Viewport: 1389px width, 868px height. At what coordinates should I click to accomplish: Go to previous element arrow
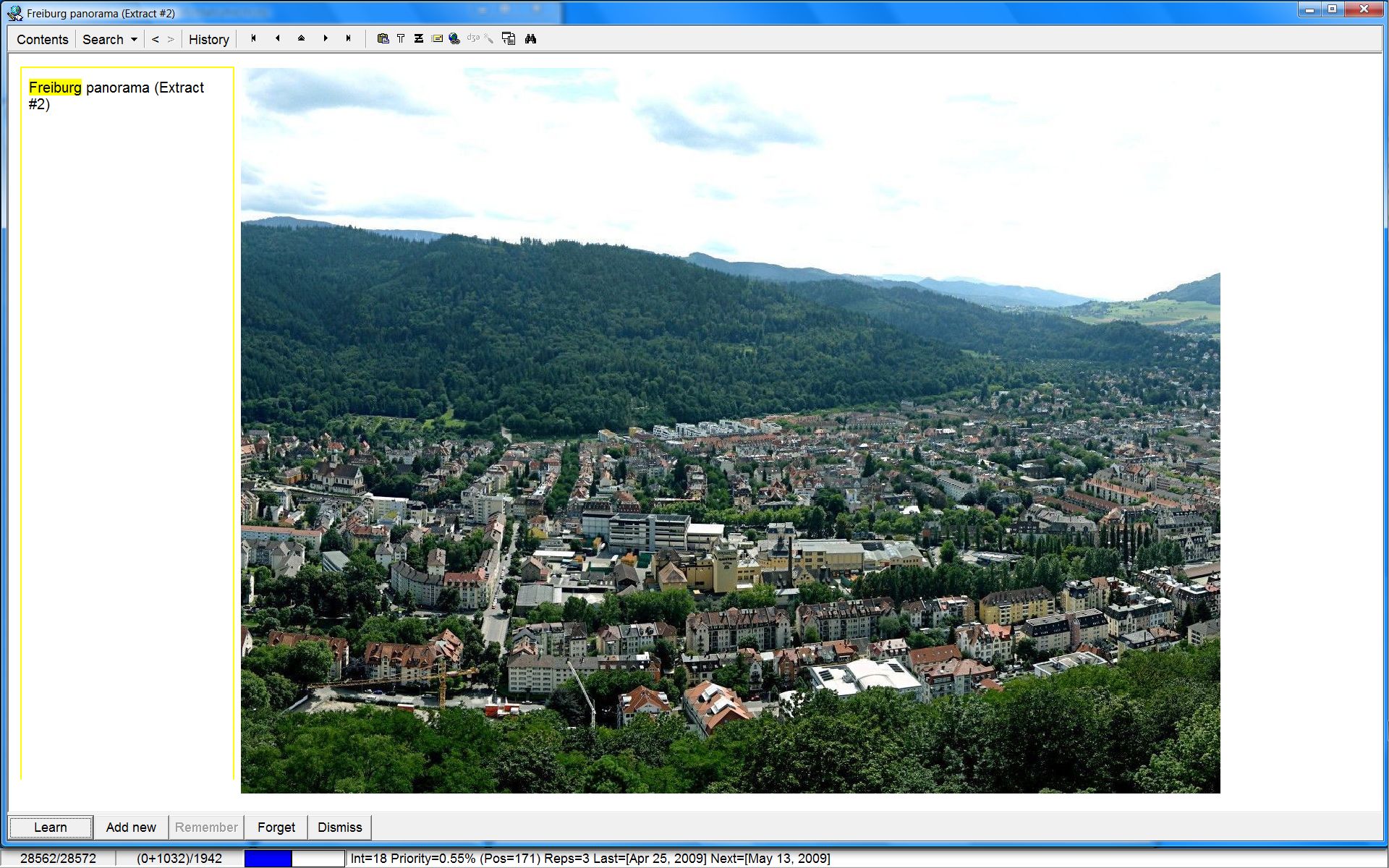[x=277, y=38]
